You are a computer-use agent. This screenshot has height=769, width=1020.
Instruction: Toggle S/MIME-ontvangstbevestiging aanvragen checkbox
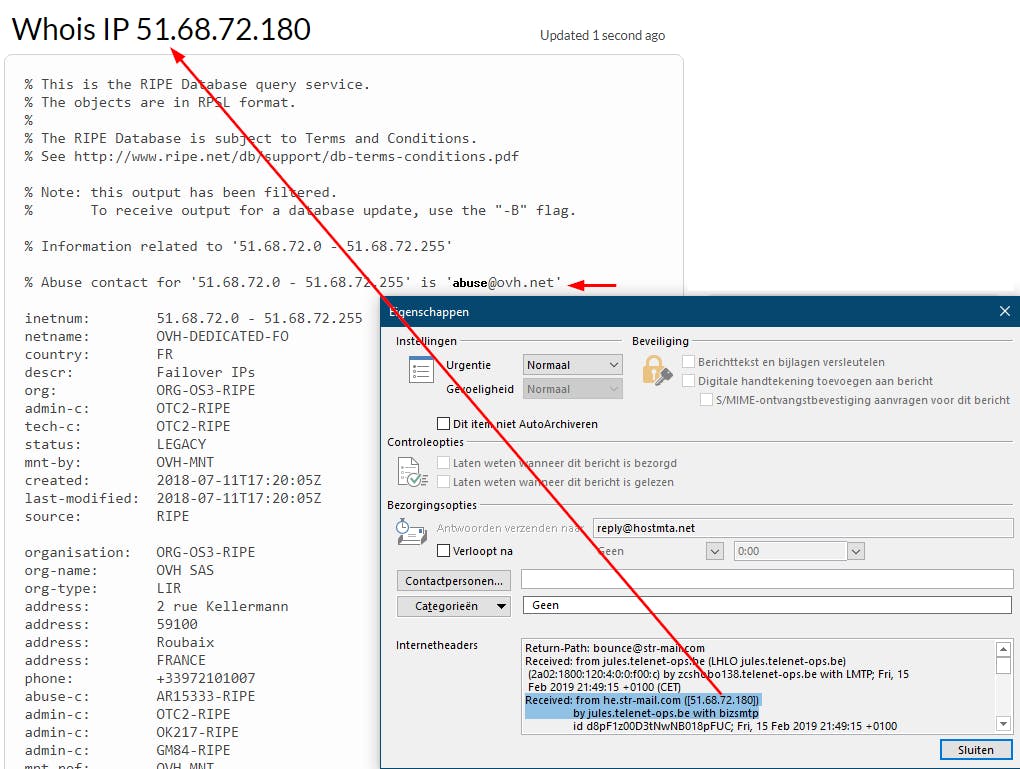point(706,399)
